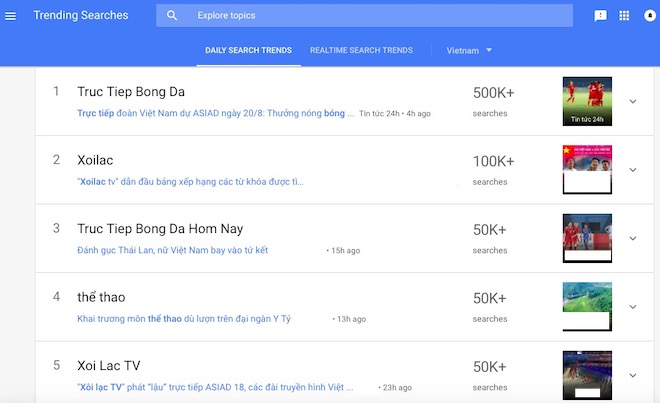Expand the Xoilac trend row

(x=632, y=170)
